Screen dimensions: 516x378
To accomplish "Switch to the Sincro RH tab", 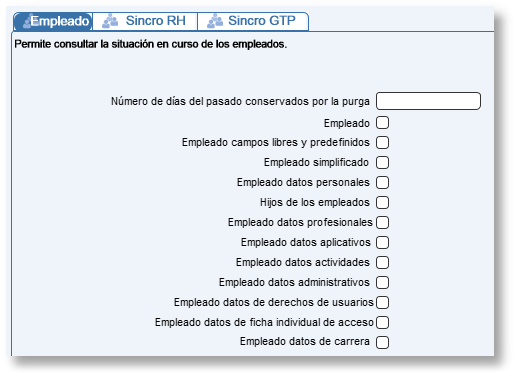I will coord(145,21).
